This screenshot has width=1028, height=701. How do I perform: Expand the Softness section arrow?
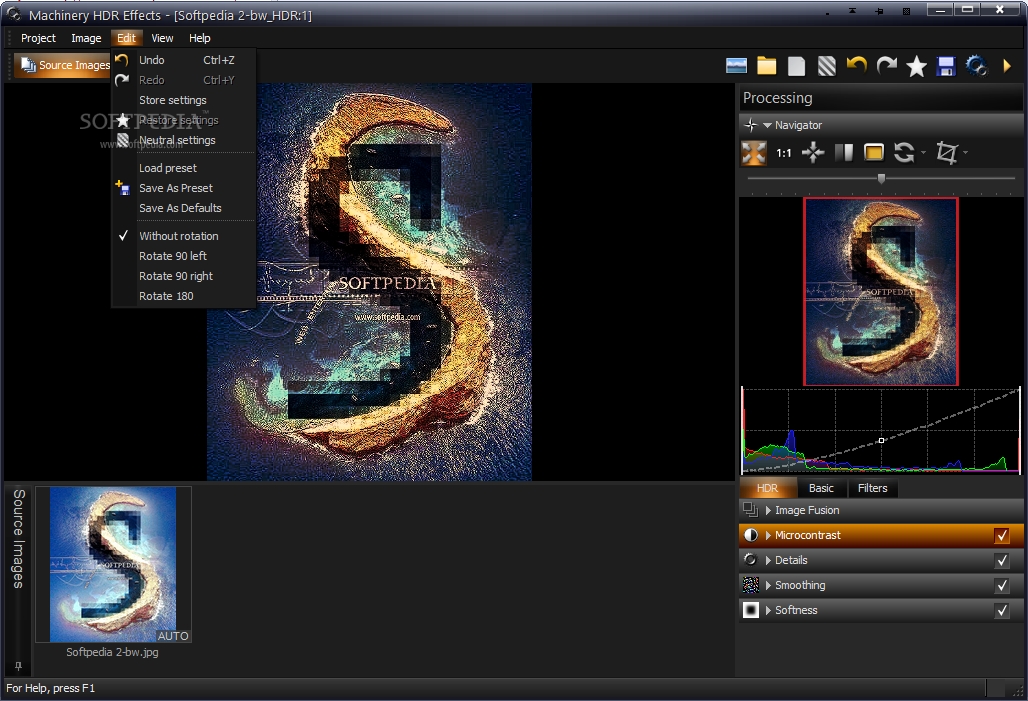[768, 610]
